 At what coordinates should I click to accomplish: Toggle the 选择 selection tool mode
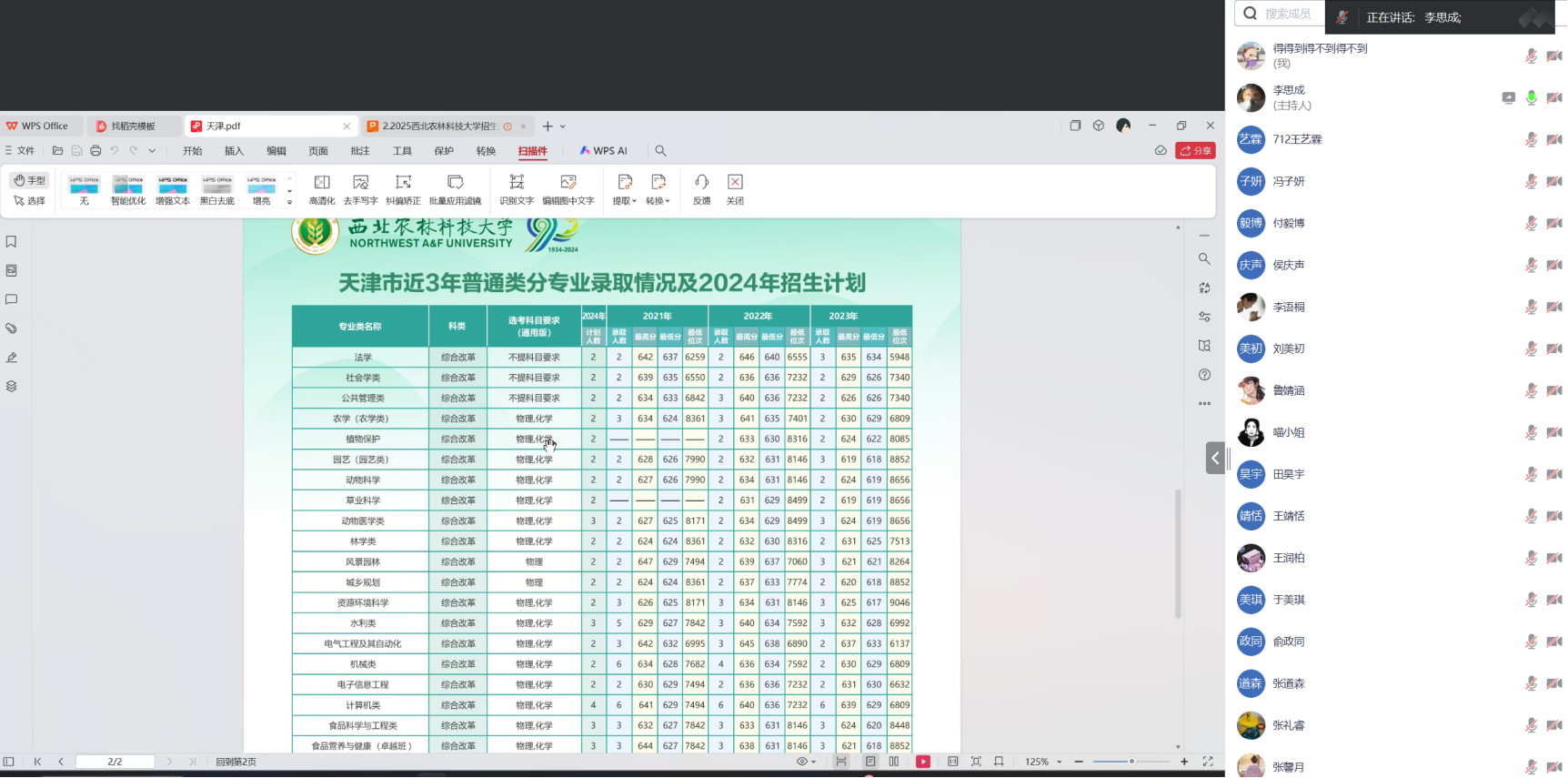point(29,200)
